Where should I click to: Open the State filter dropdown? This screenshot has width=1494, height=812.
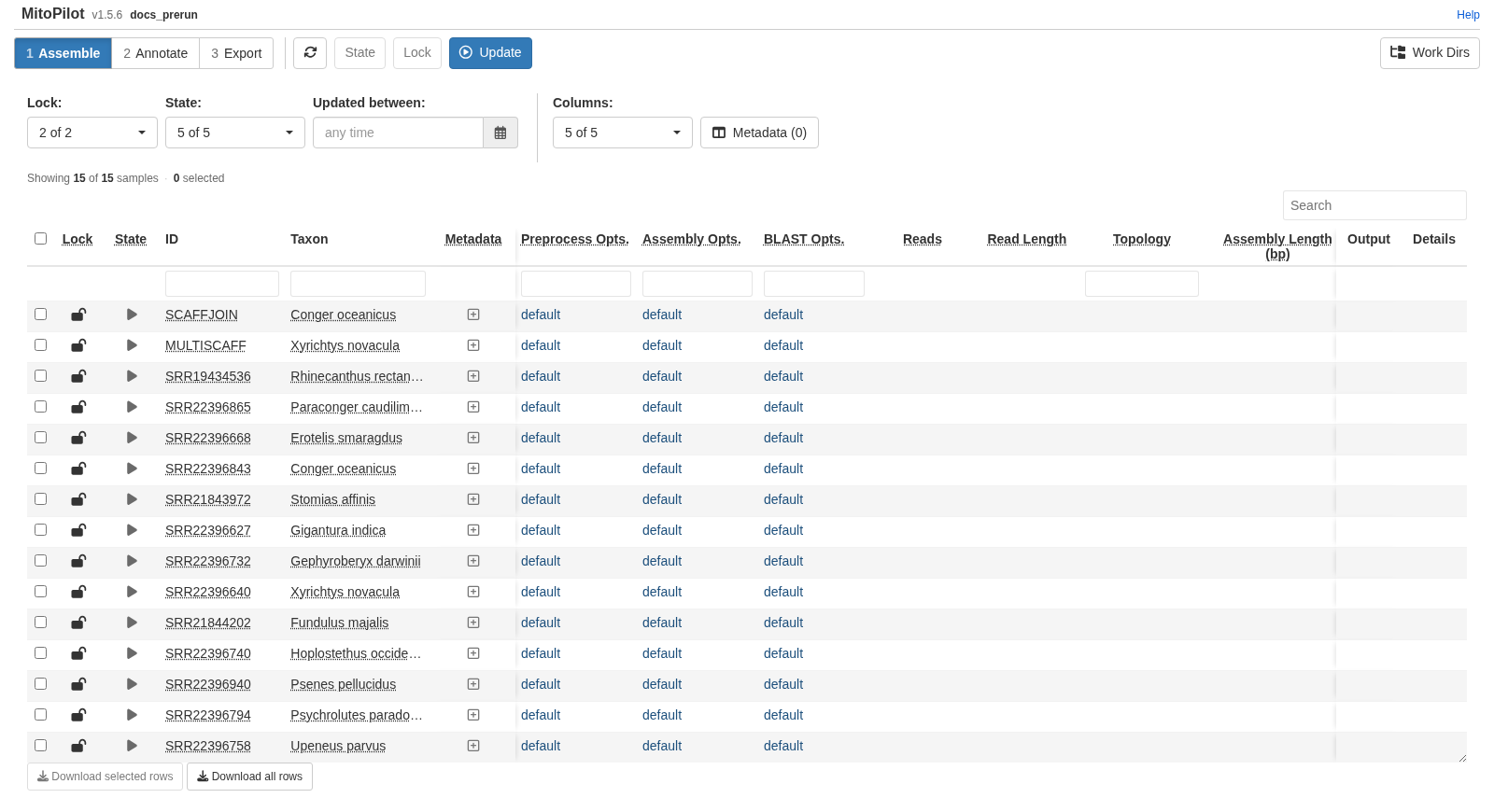235,133
